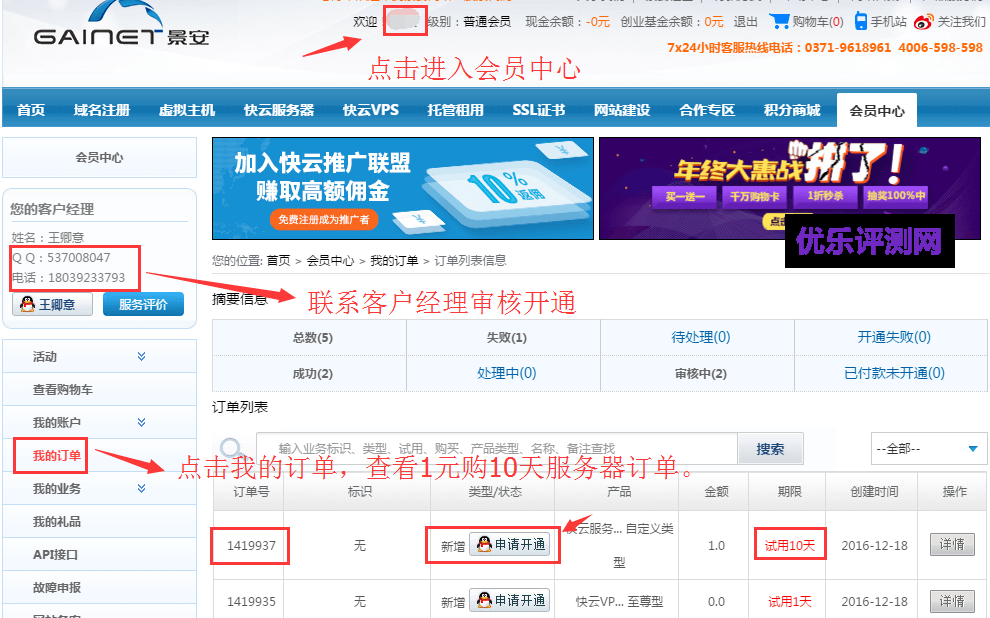990x618 pixels.
Task: Go to the 域名注册 nav menu
Action: (x=101, y=110)
